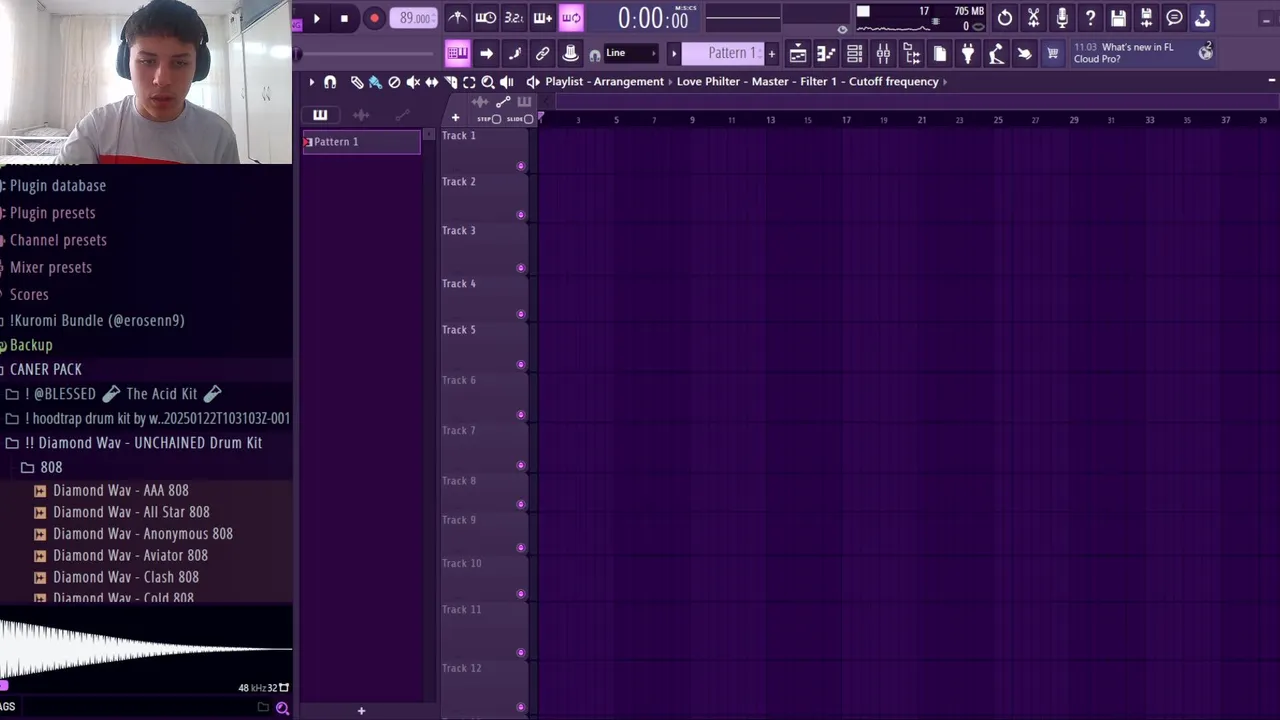This screenshot has height=720, width=1280.
Task: Open the Mixer view icon
Action: point(883,54)
